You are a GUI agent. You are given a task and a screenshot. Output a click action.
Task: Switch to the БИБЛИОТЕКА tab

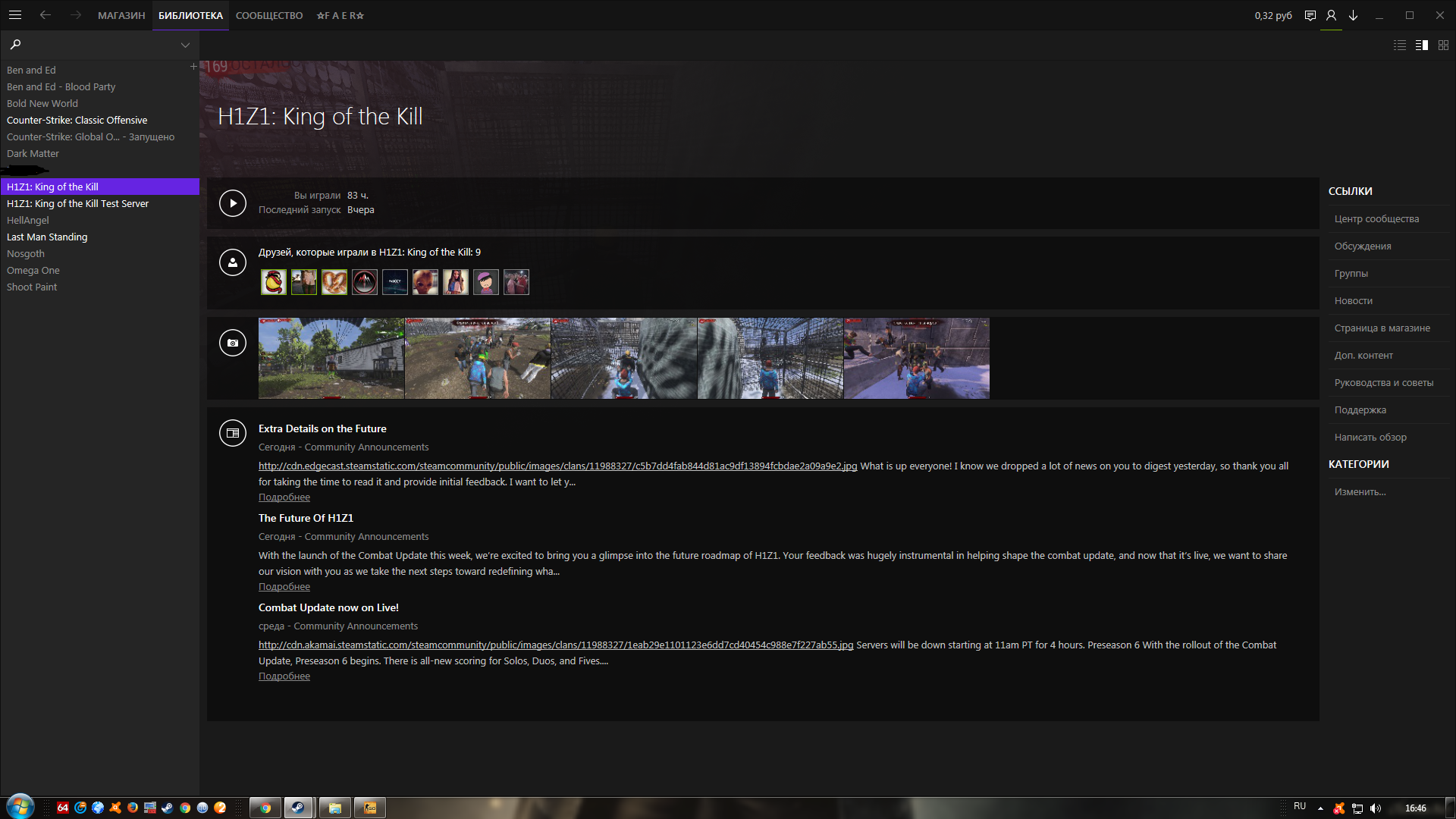coord(190,15)
